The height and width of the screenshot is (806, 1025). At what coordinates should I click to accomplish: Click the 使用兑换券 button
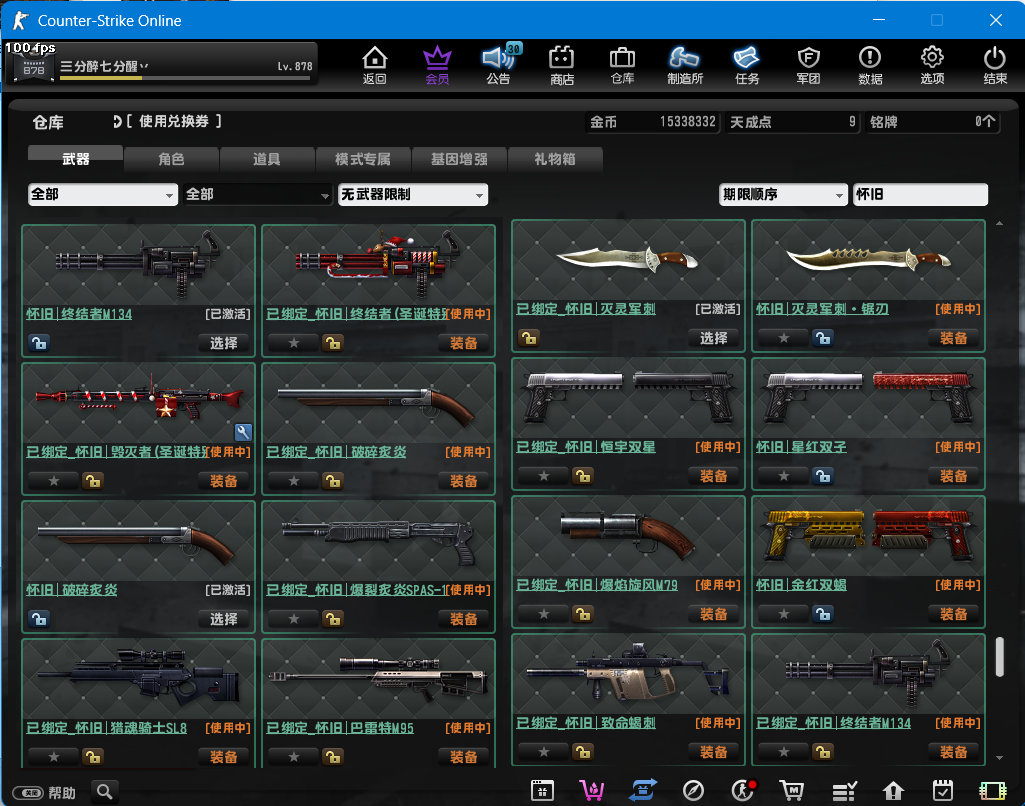pyautogui.click(x=168, y=121)
